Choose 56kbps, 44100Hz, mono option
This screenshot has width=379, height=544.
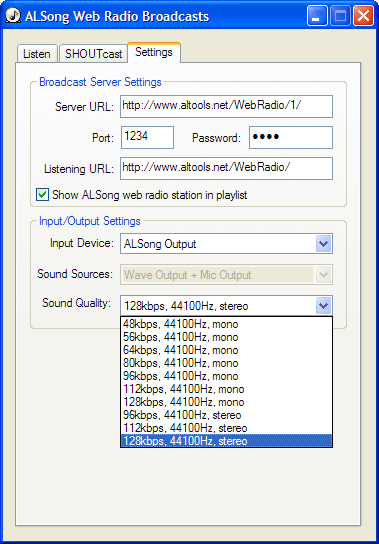click(x=226, y=337)
